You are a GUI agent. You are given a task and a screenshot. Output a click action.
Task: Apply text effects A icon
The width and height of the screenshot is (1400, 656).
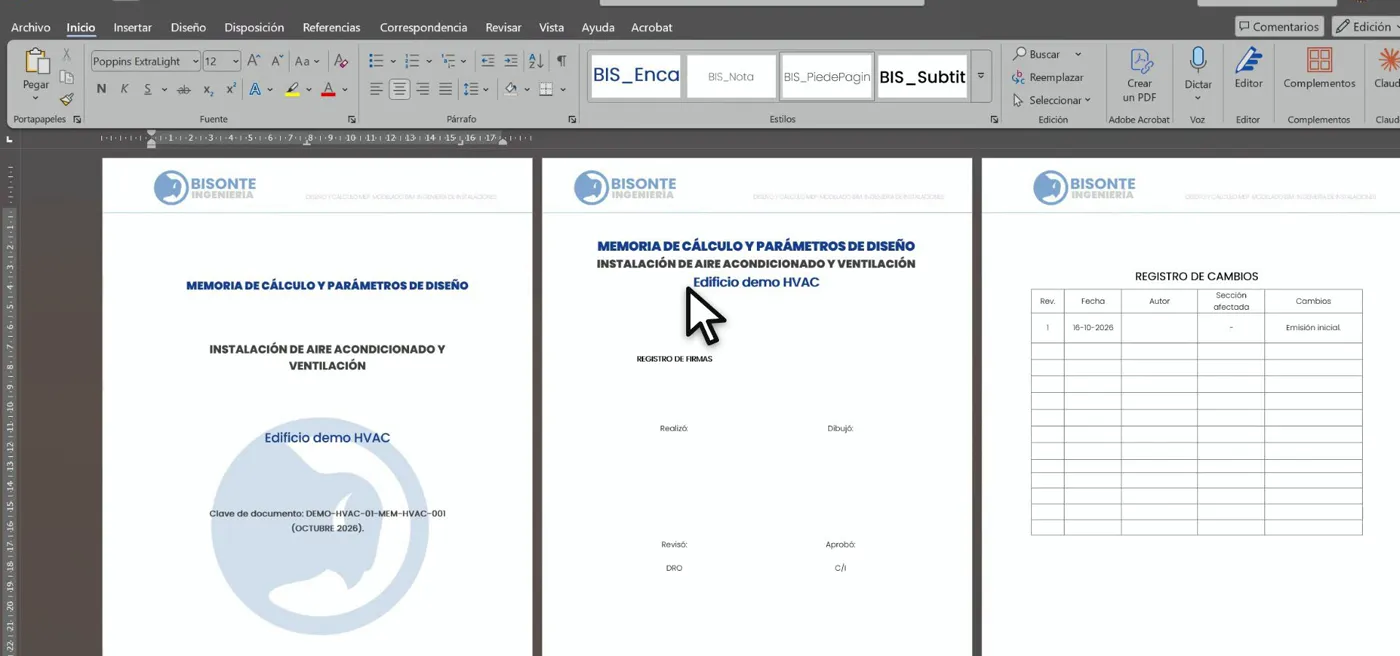[x=255, y=89]
